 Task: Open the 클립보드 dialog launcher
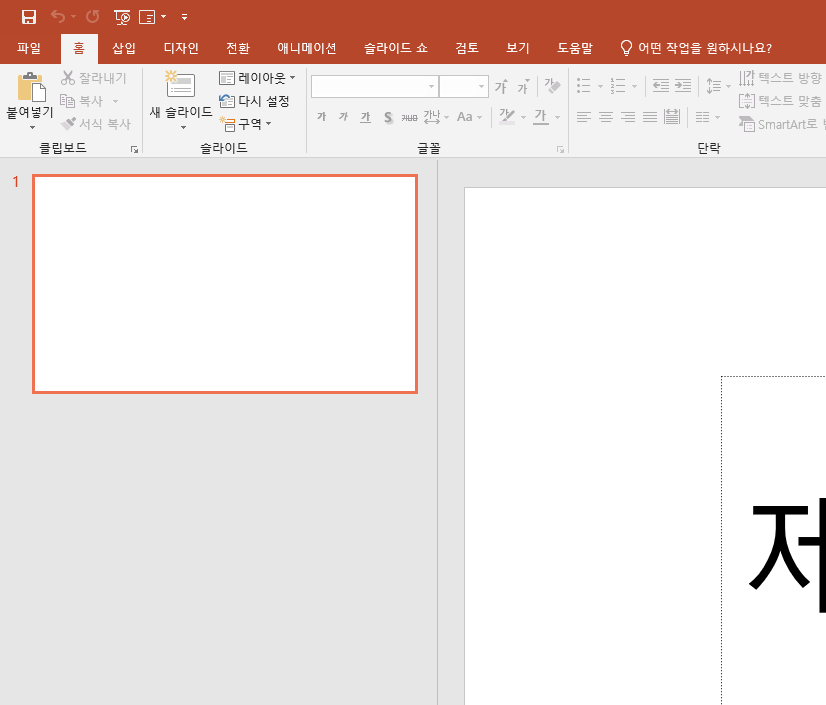coord(134,150)
